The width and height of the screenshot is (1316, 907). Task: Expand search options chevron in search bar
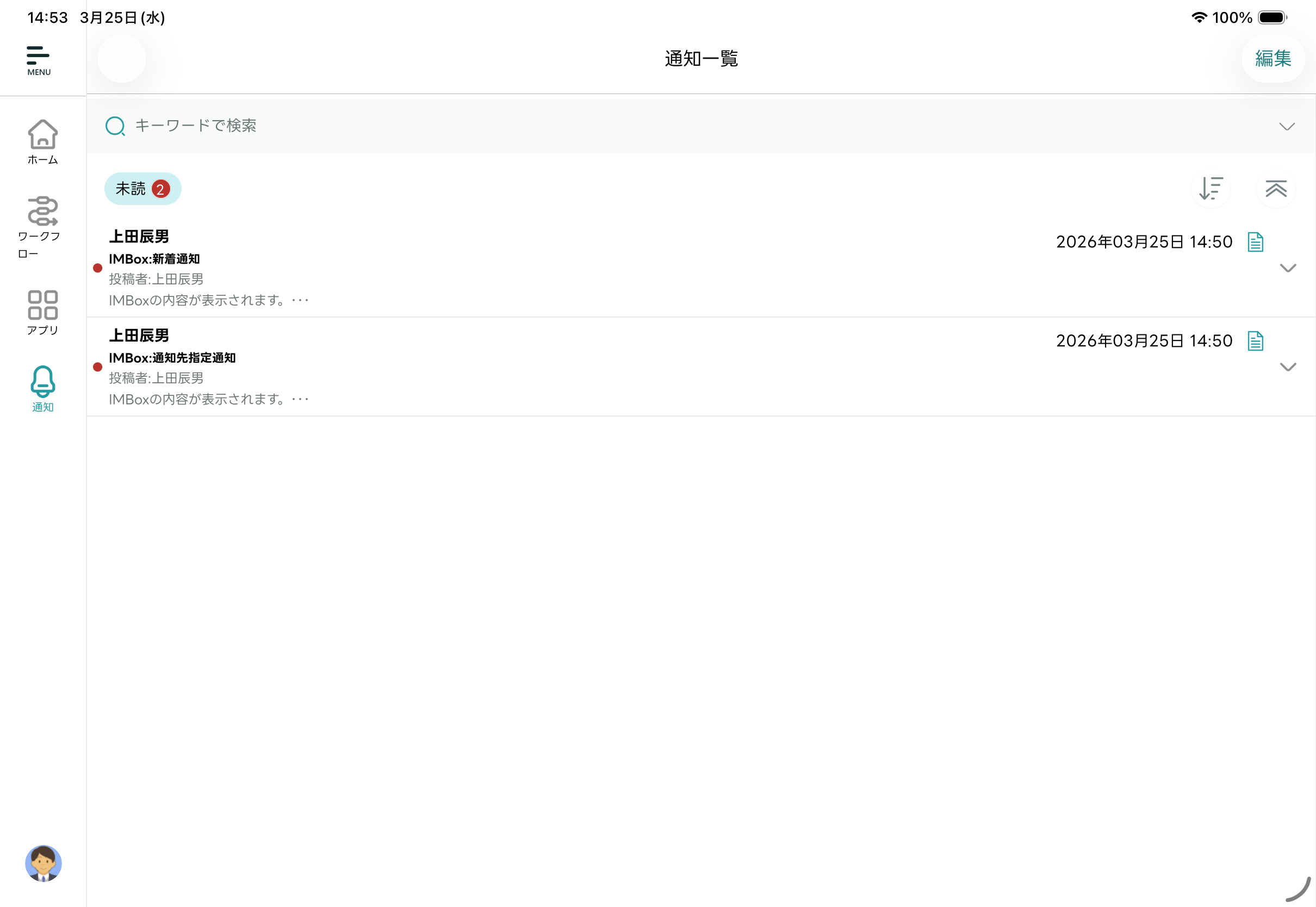(x=1287, y=126)
